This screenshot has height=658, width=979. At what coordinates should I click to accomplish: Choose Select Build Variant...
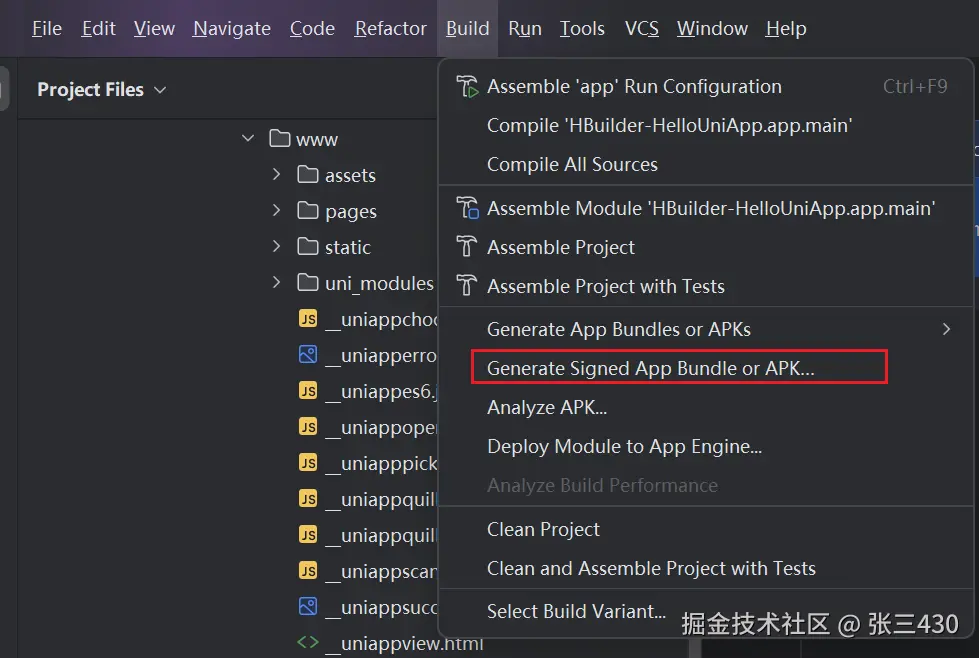tap(706, 611)
